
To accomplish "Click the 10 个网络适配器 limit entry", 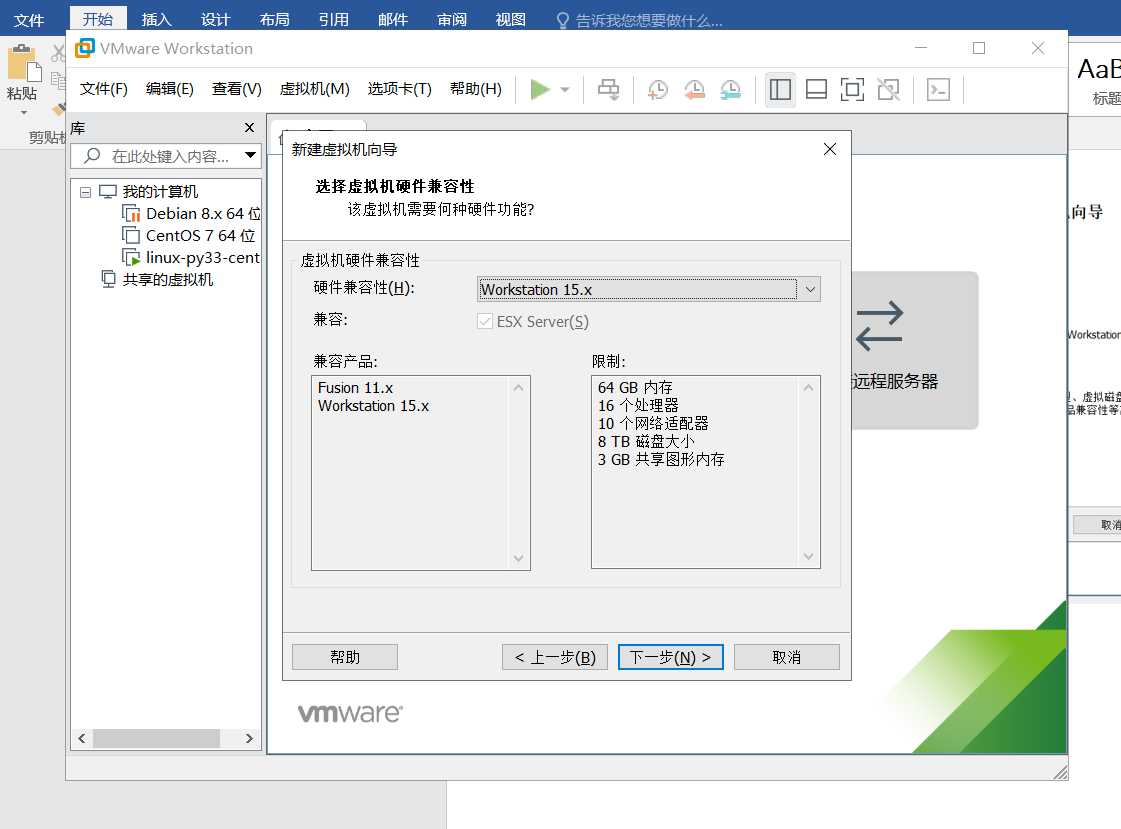I will coord(653,423).
